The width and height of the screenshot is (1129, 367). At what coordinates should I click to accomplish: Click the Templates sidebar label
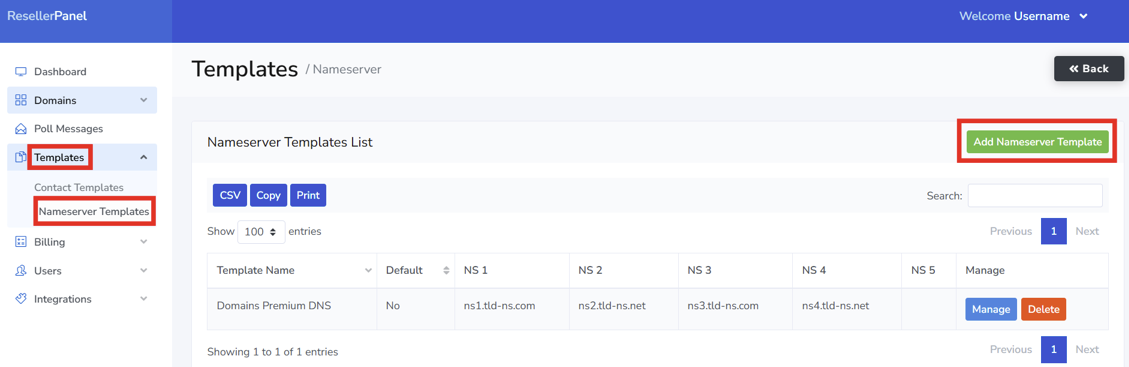(59, 157)
